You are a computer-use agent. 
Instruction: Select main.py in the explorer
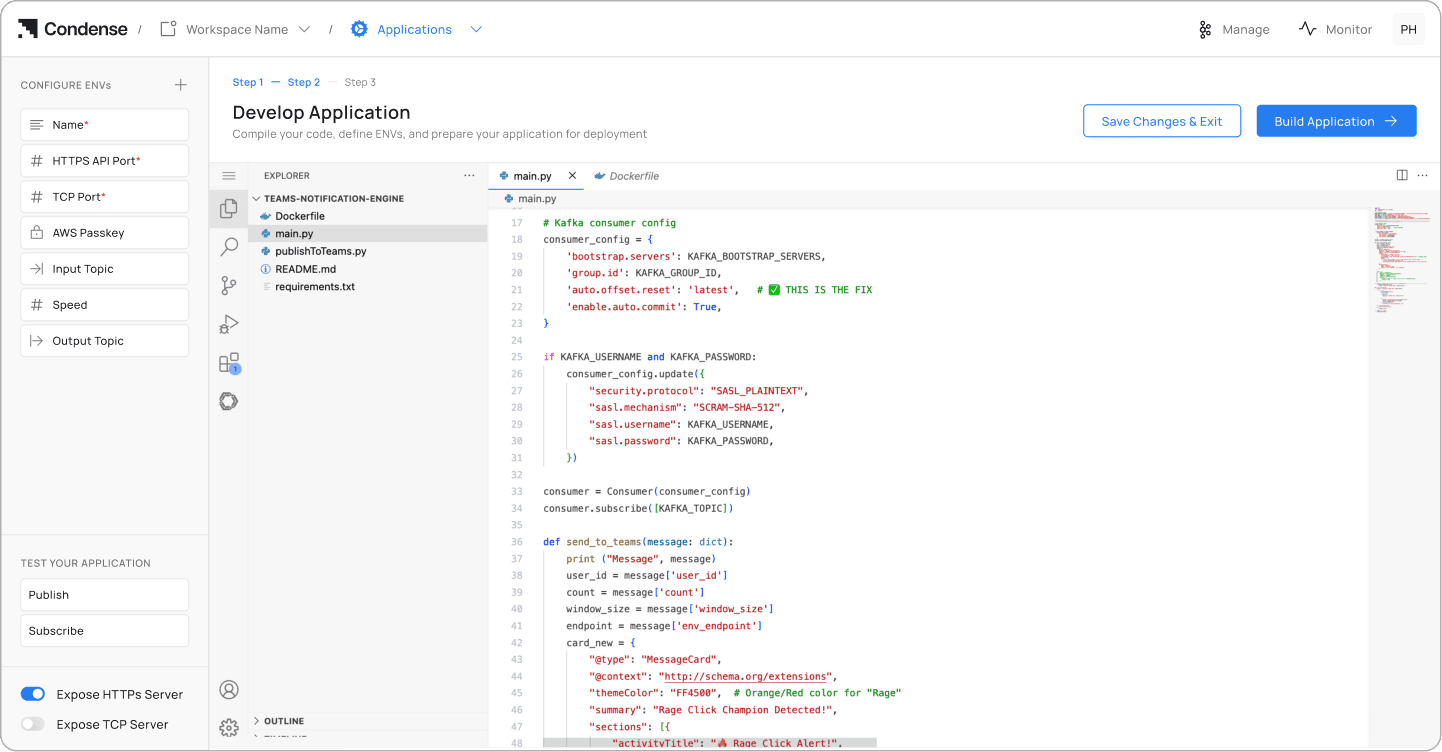point(368,233)
